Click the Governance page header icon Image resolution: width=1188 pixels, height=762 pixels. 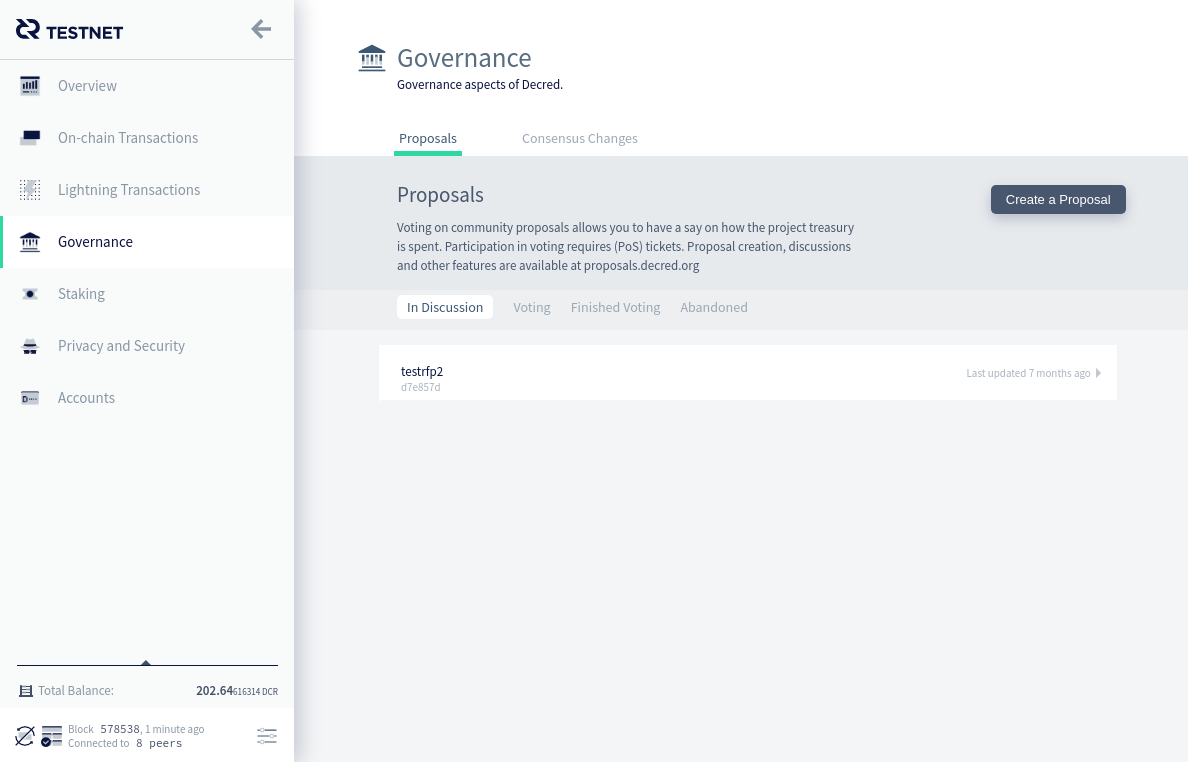pyautogui.click(x=371, y=58)
